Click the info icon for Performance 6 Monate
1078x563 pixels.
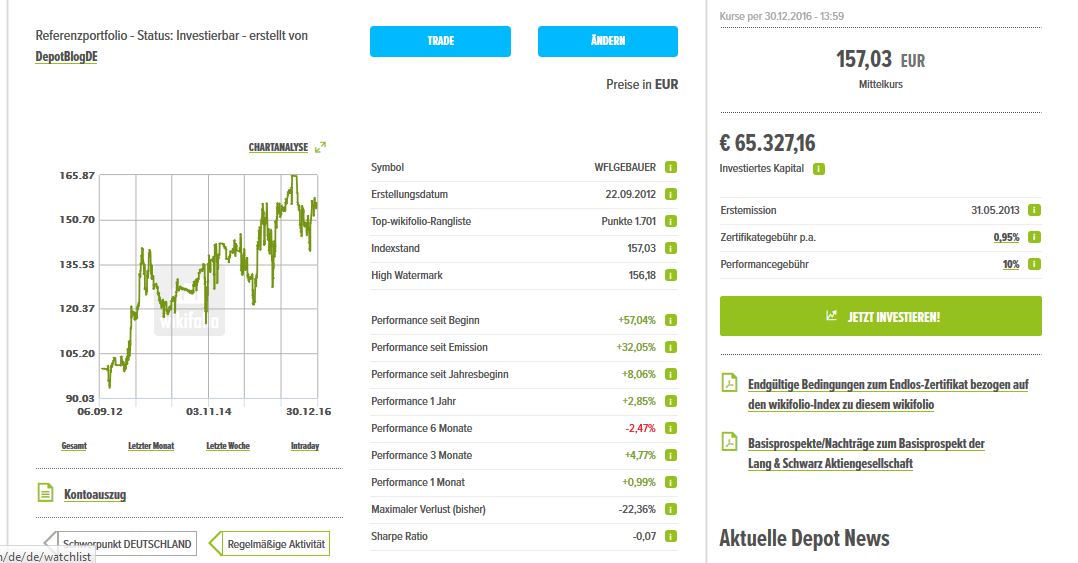click(671, 428)
